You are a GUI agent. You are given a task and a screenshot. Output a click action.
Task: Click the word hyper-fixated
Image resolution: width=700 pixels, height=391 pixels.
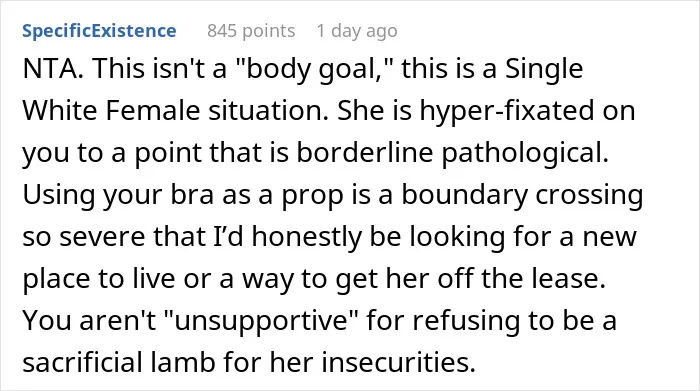(x=507, y=111)
